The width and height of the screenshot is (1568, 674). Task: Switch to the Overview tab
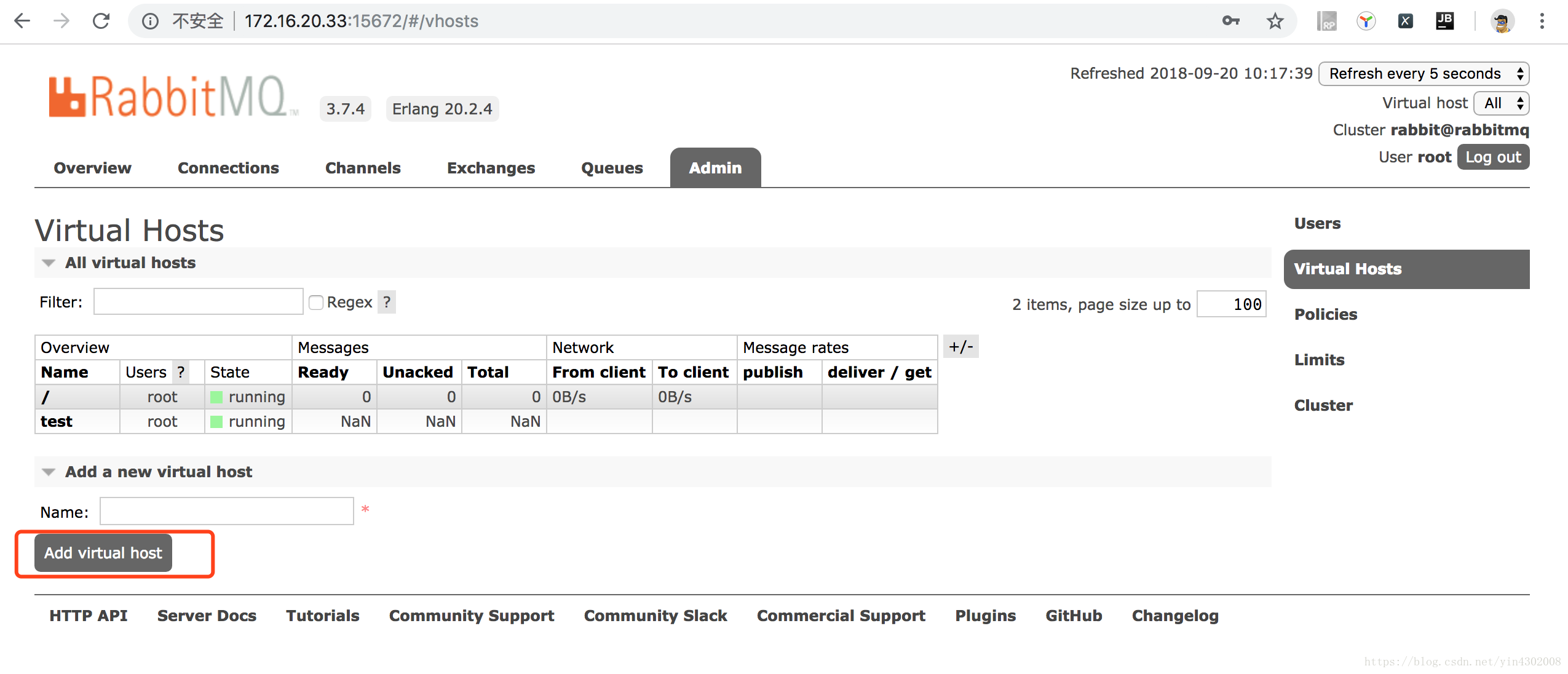pyautogui.click(x=92, y=168)
